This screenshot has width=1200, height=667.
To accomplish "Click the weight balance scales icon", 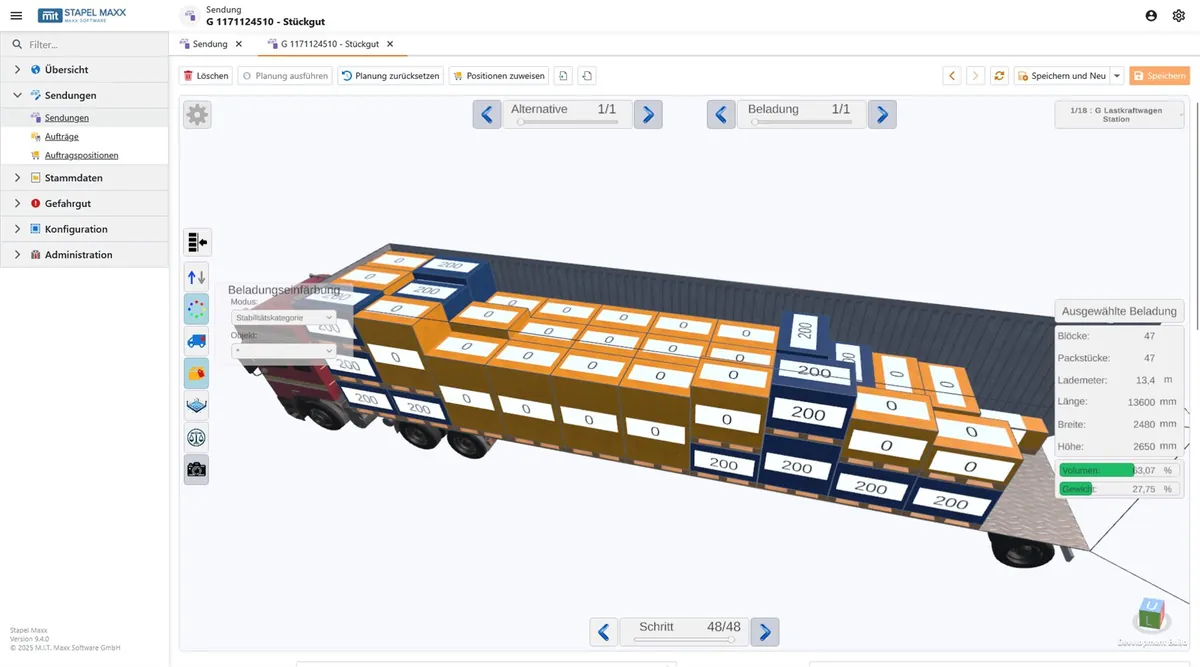I will (x=197, y=437).
